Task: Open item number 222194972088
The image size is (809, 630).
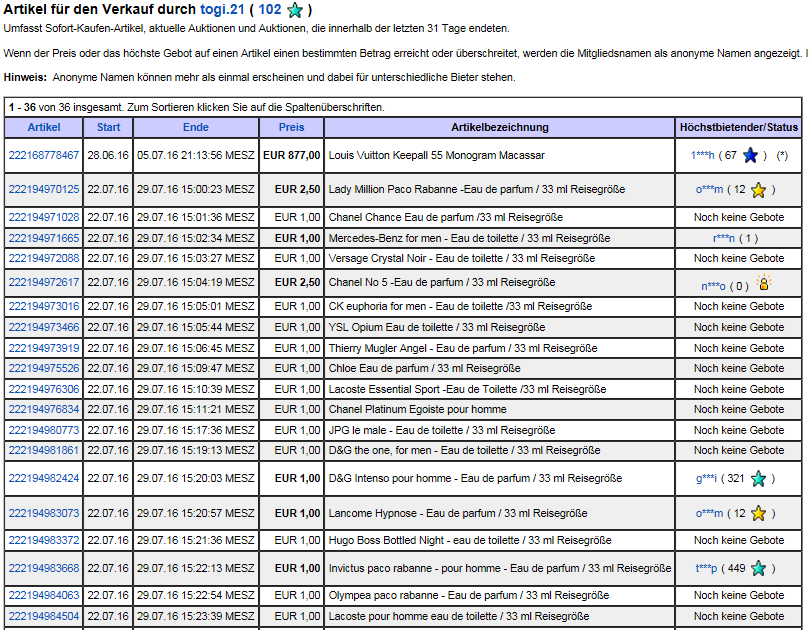Action: pyautogui.click(x=44, y=258)
